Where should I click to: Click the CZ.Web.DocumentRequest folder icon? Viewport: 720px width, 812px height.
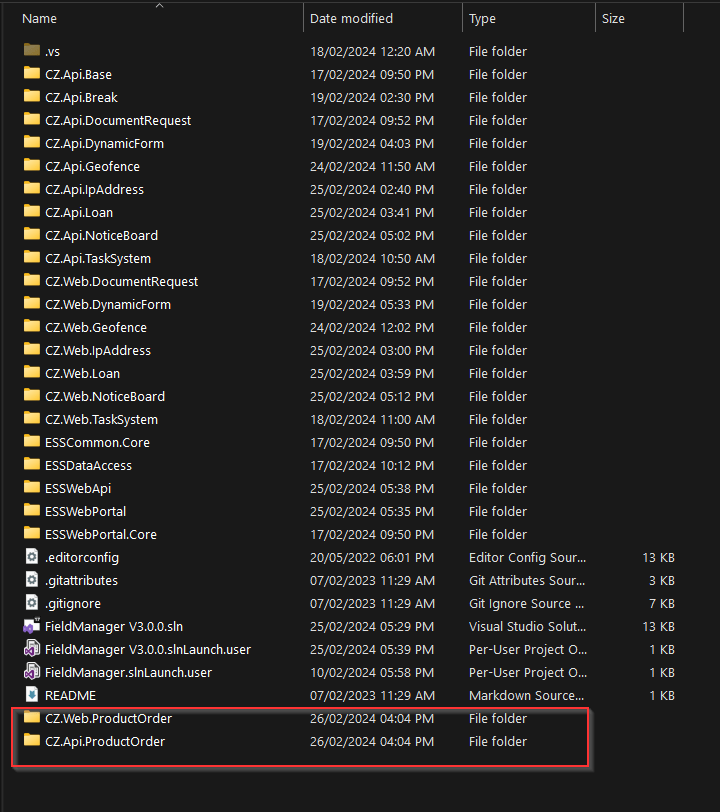pos(32,280)
